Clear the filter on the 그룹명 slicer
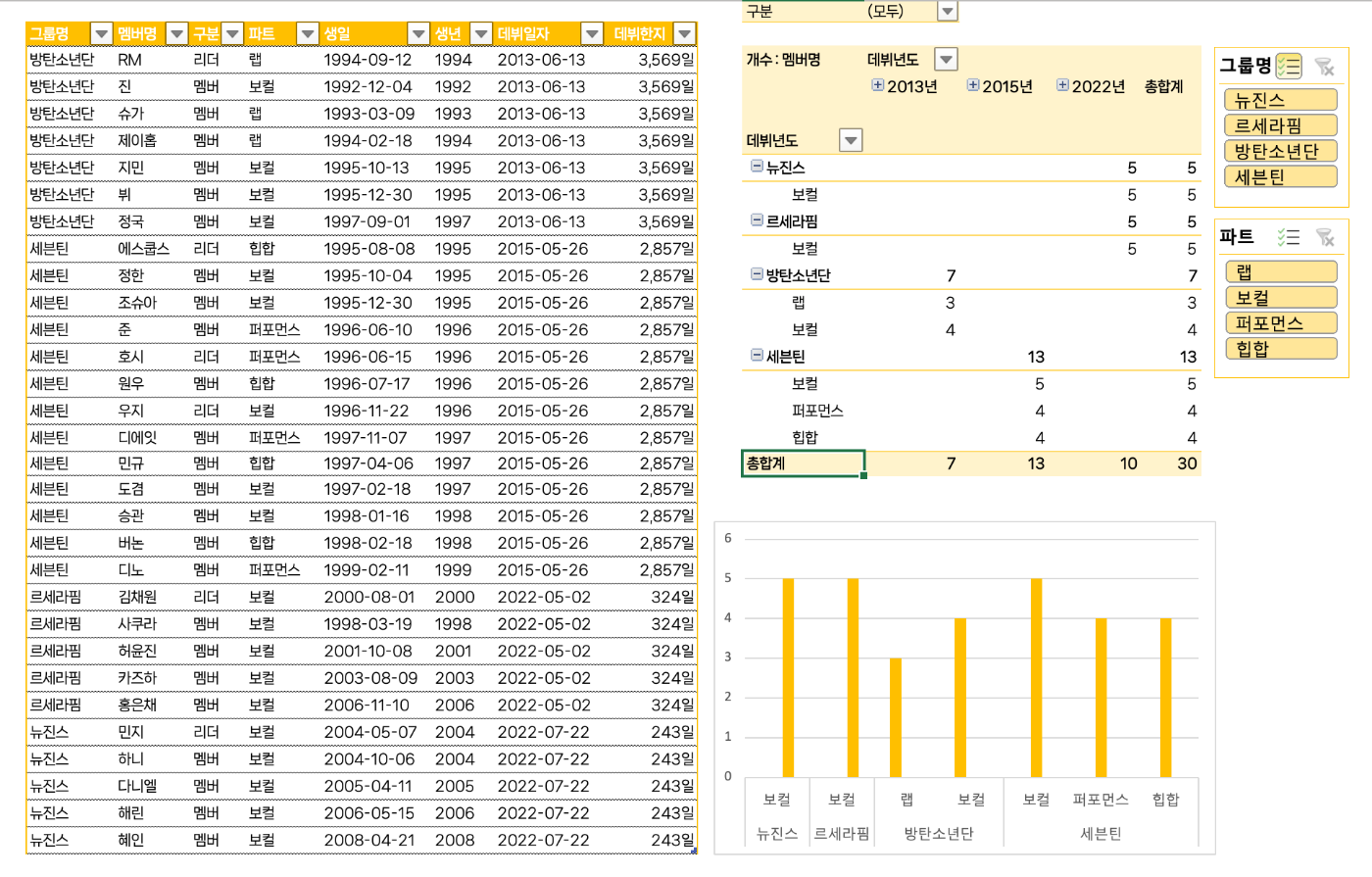The height and width of the screenshot is (877, 1372). click(x=1324, y=66)
